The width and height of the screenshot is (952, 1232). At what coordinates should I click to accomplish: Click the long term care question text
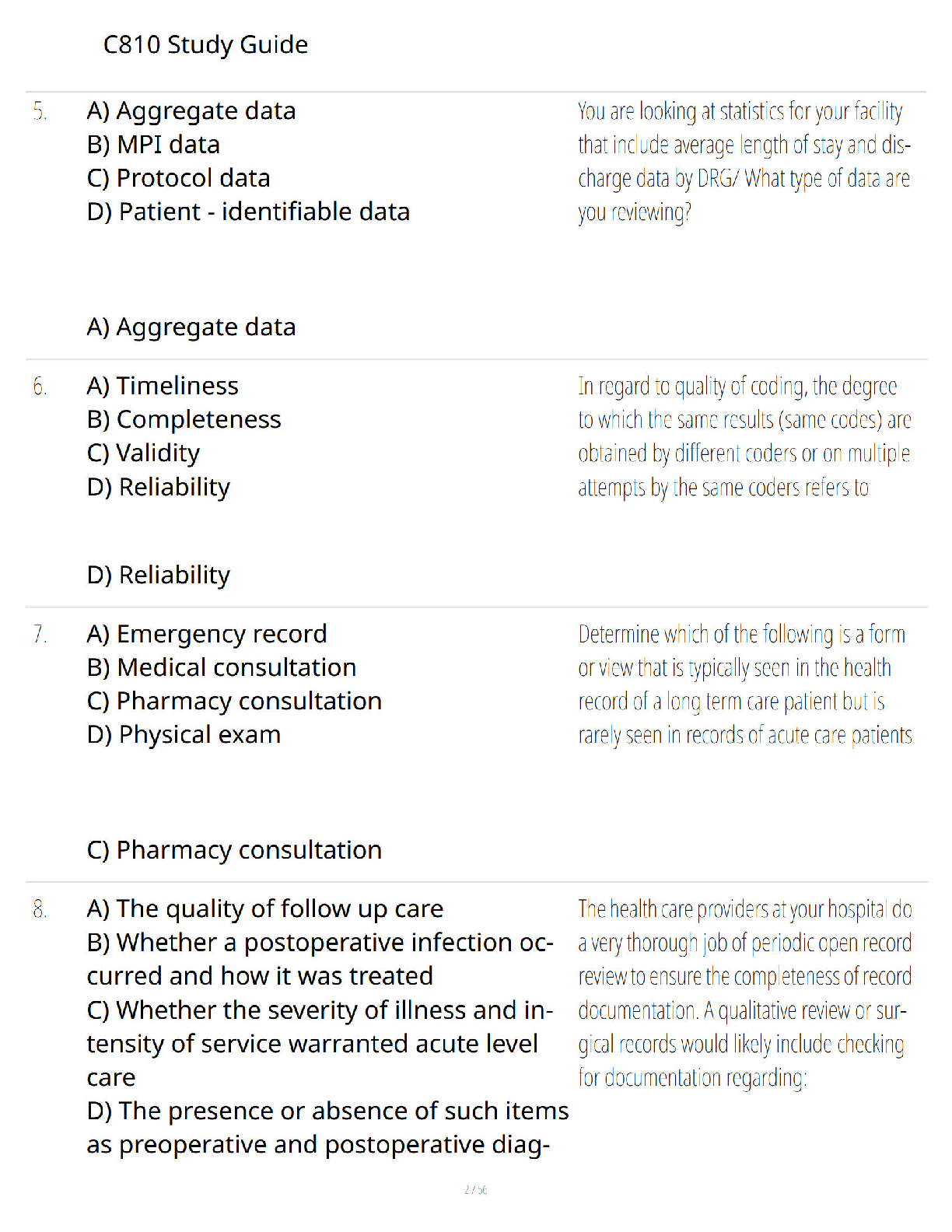745,684
